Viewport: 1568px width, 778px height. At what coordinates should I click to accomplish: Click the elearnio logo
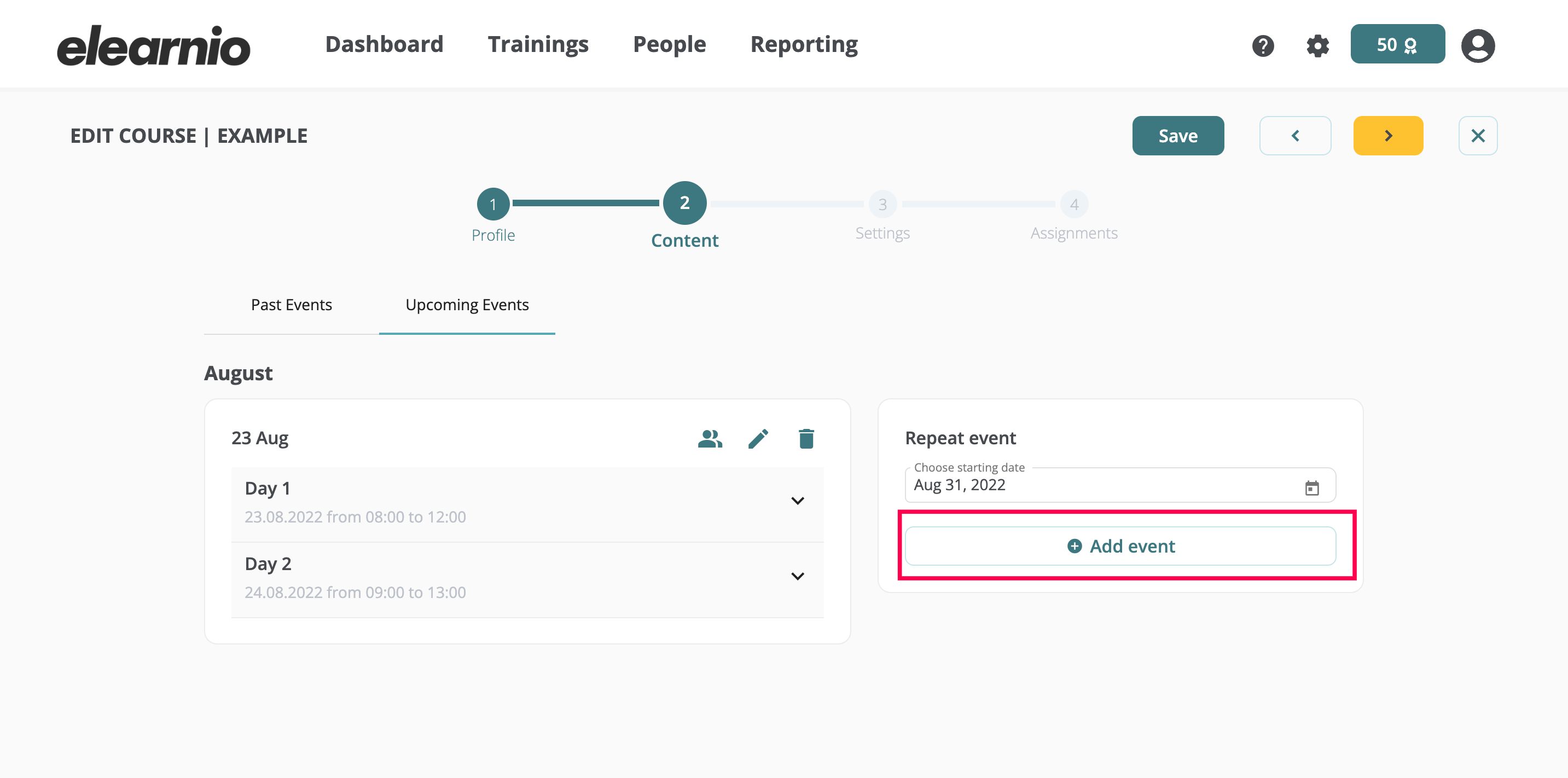pyautogui.click(x=153, y=45)
